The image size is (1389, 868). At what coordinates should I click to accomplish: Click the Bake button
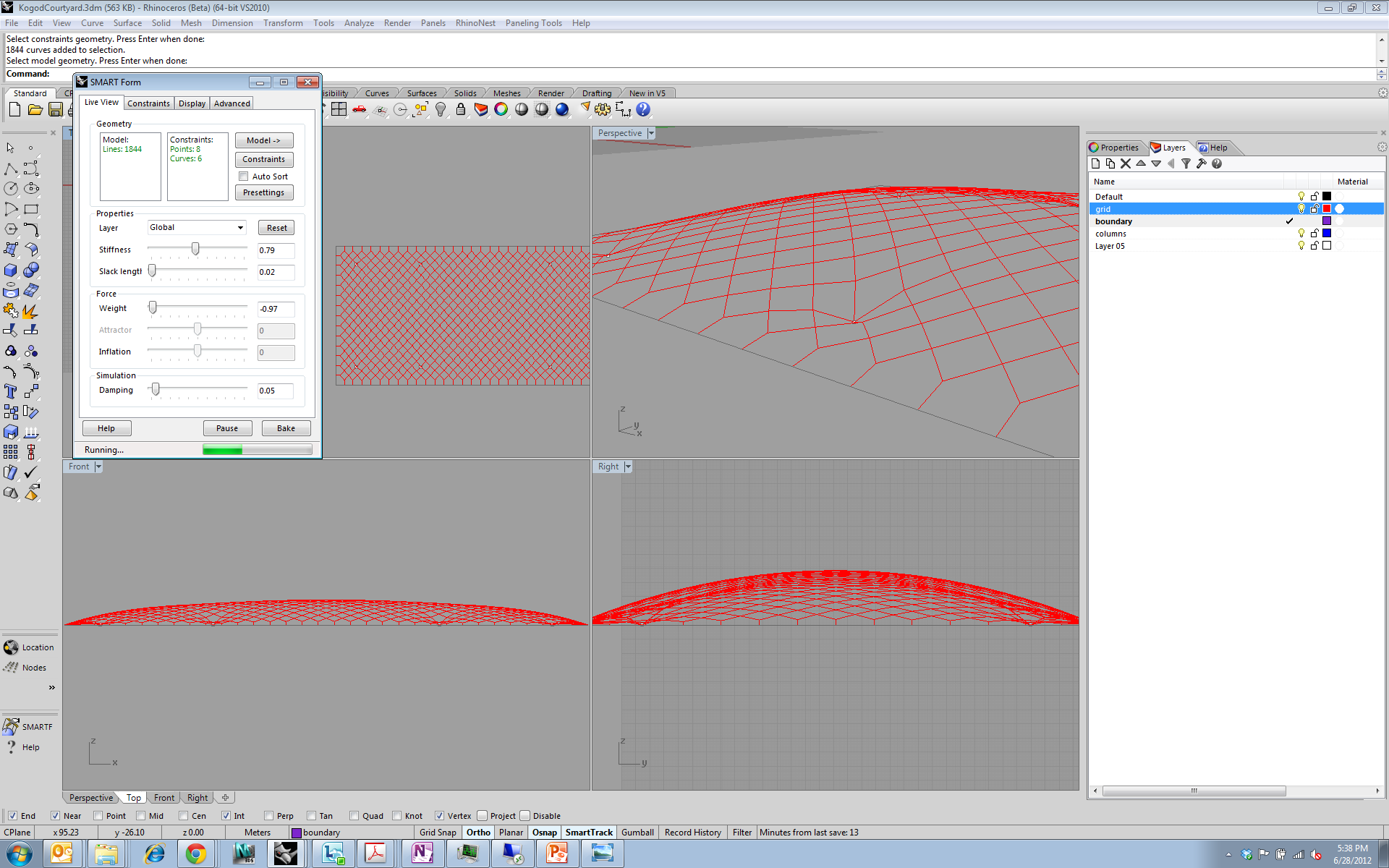click(x=286, y=428)
